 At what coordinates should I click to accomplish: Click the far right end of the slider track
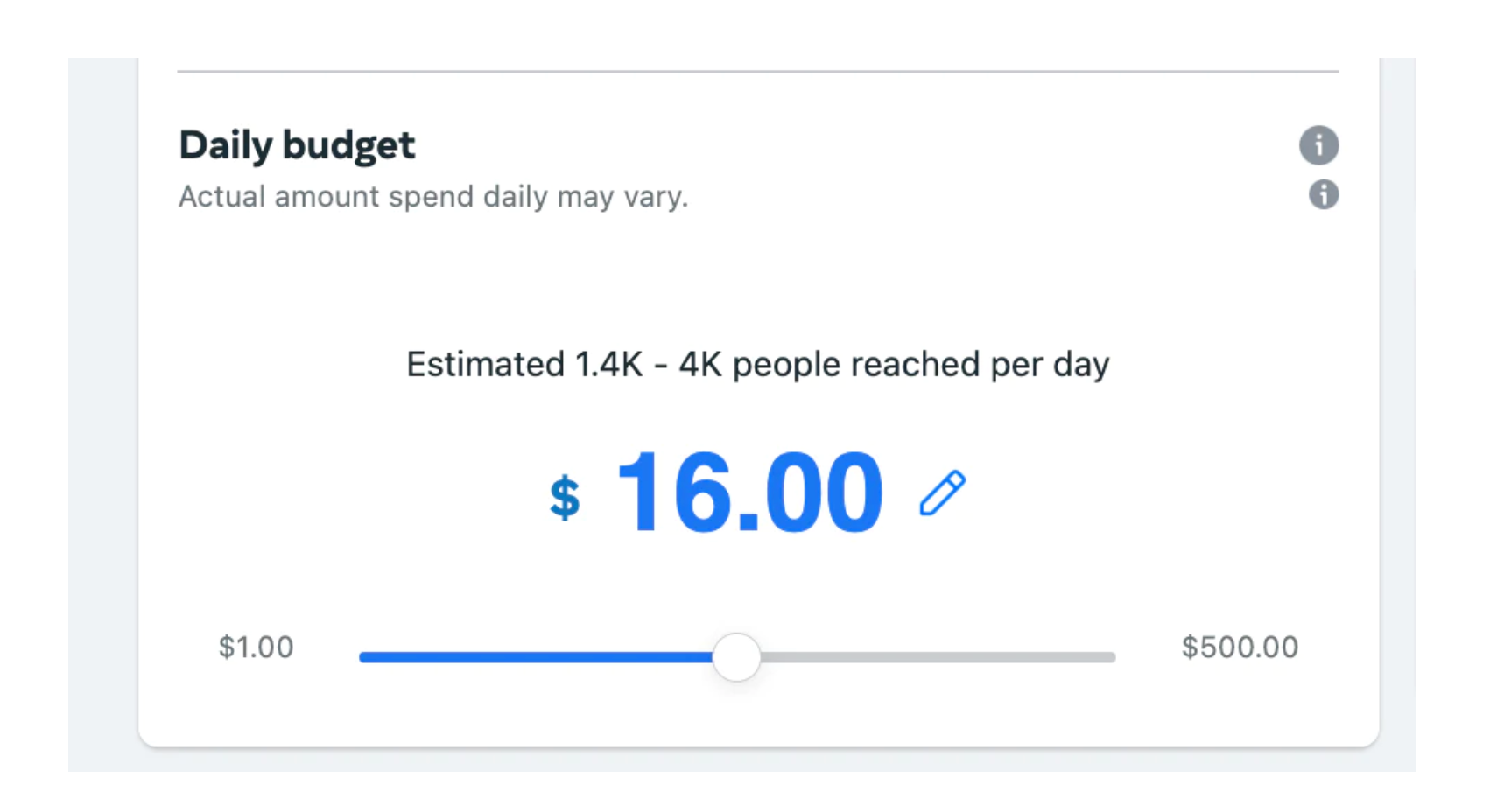[x=1111, y=657]
